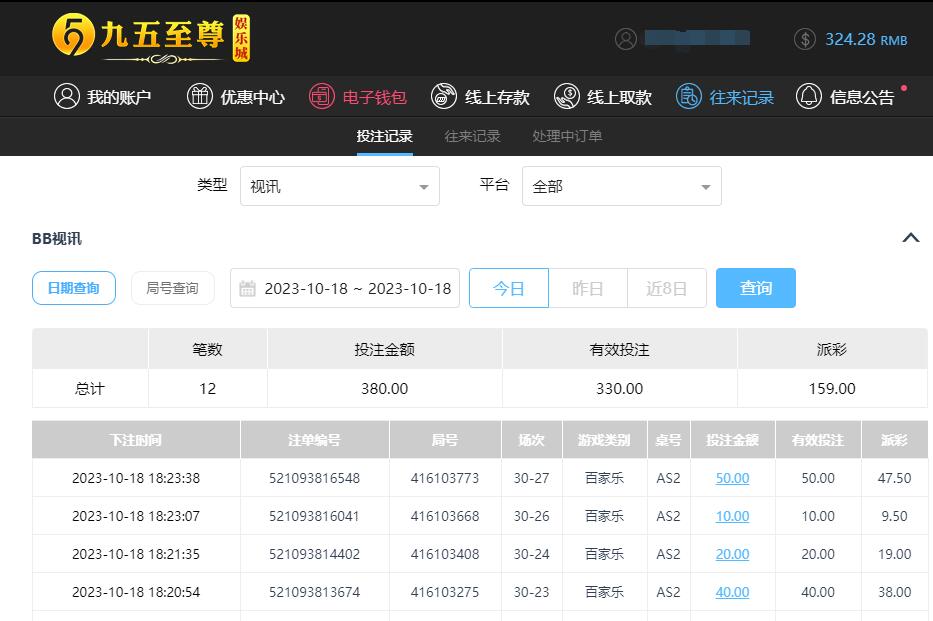Open the 类型 dropdown showing 视讯
Viewport: 933px width, 621px height.
[340, 186]
